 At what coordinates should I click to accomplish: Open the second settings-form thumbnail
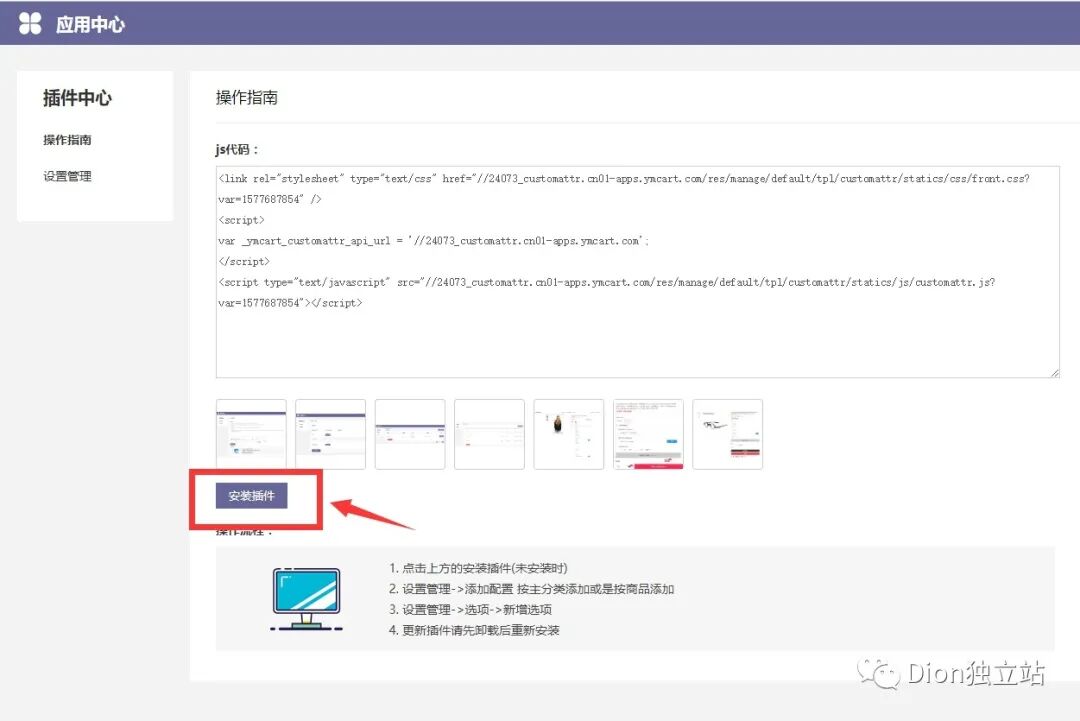tap(330, 434)
